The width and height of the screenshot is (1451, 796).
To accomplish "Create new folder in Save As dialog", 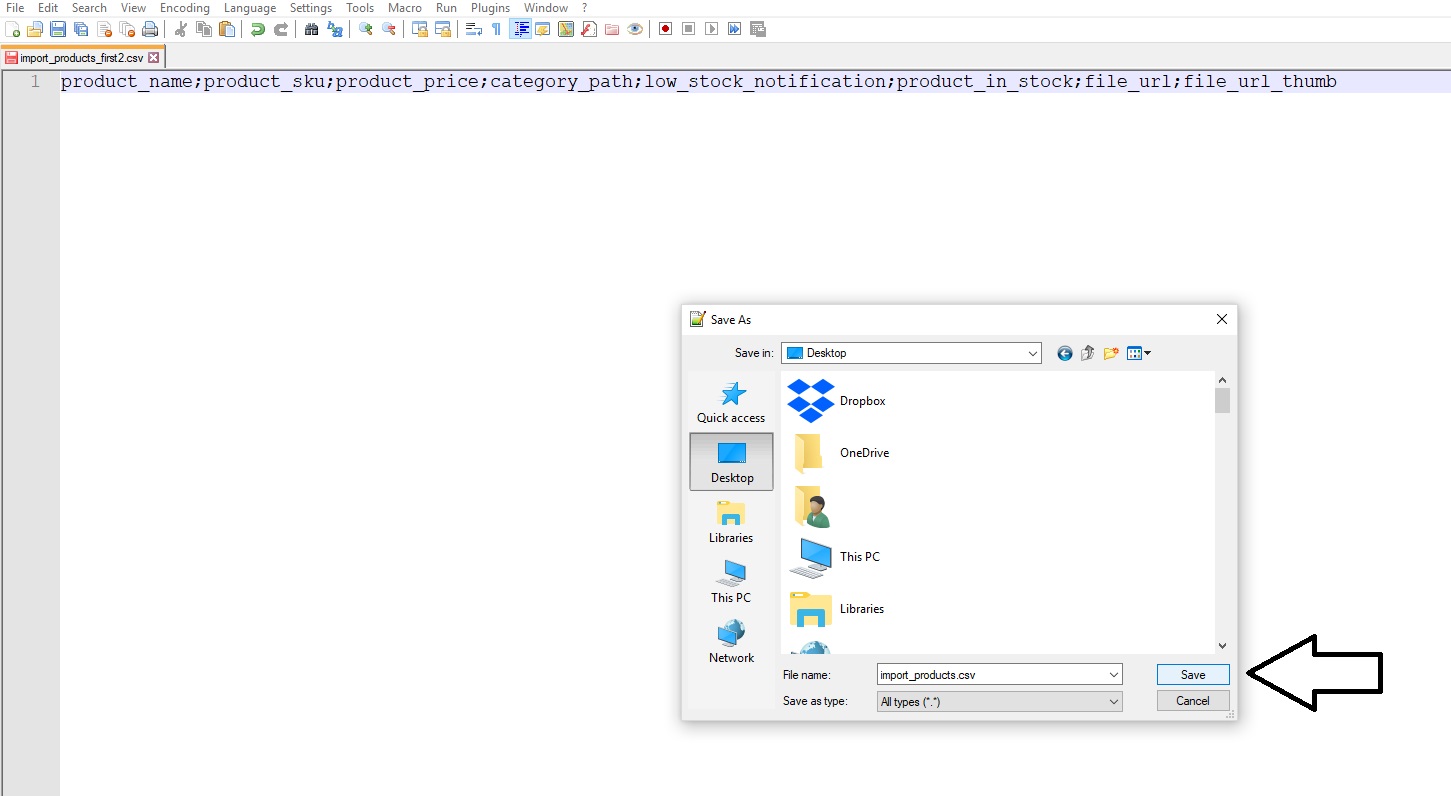I will [1110, 353].
